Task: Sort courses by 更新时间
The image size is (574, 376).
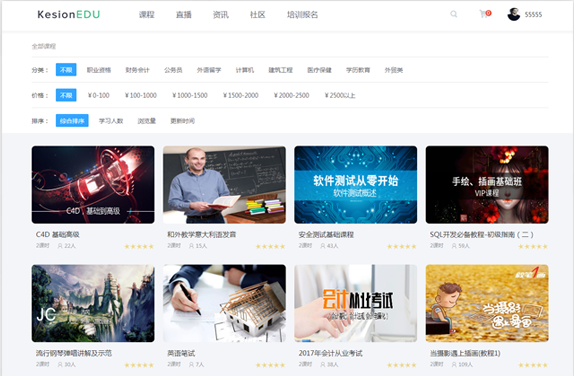Action: pyautogui.click(x=182, y=121)
